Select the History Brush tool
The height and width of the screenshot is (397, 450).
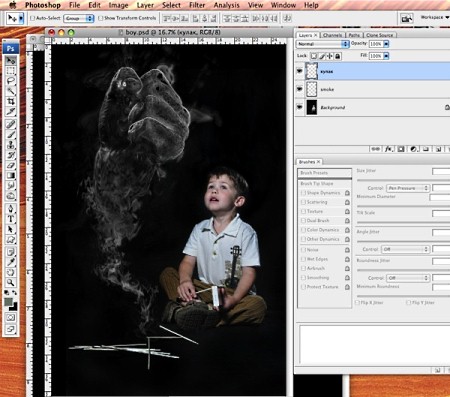click(11, 155)
